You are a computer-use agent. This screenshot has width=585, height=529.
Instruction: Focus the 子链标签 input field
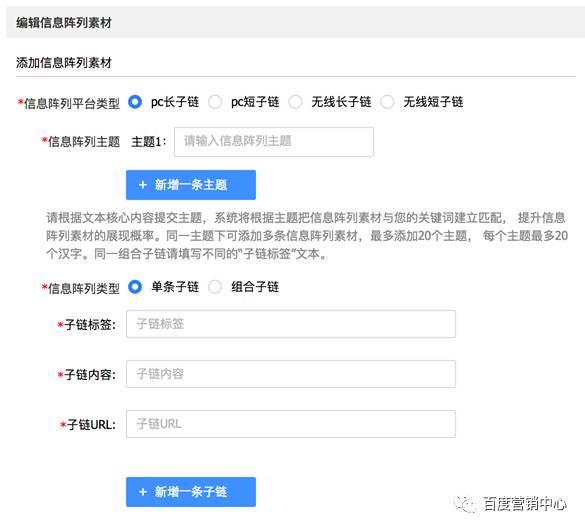click(x=291, y=324)
